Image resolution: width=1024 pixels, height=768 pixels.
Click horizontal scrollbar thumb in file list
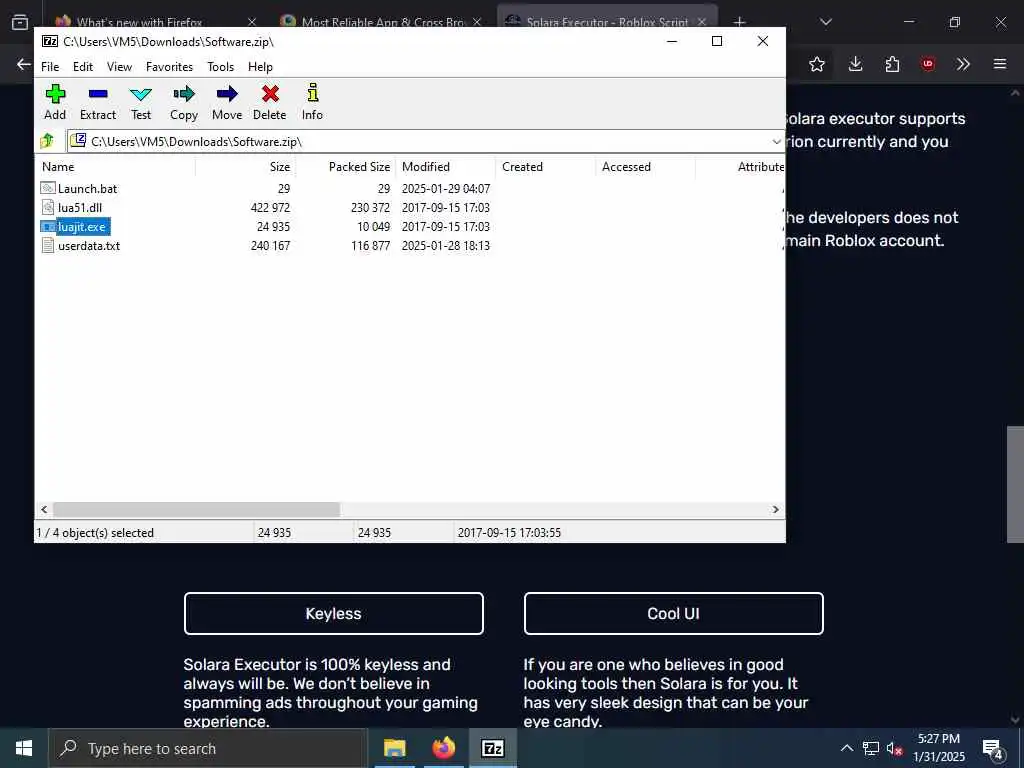tap(196, 509)
